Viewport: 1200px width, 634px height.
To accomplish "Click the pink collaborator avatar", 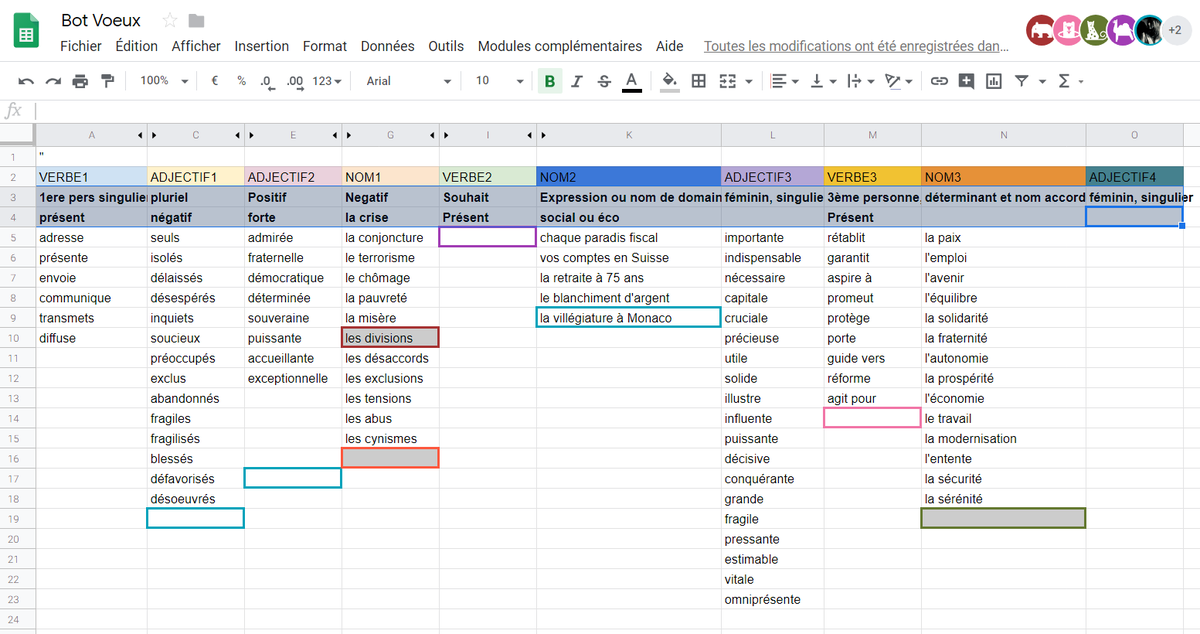I will 1068,30.
